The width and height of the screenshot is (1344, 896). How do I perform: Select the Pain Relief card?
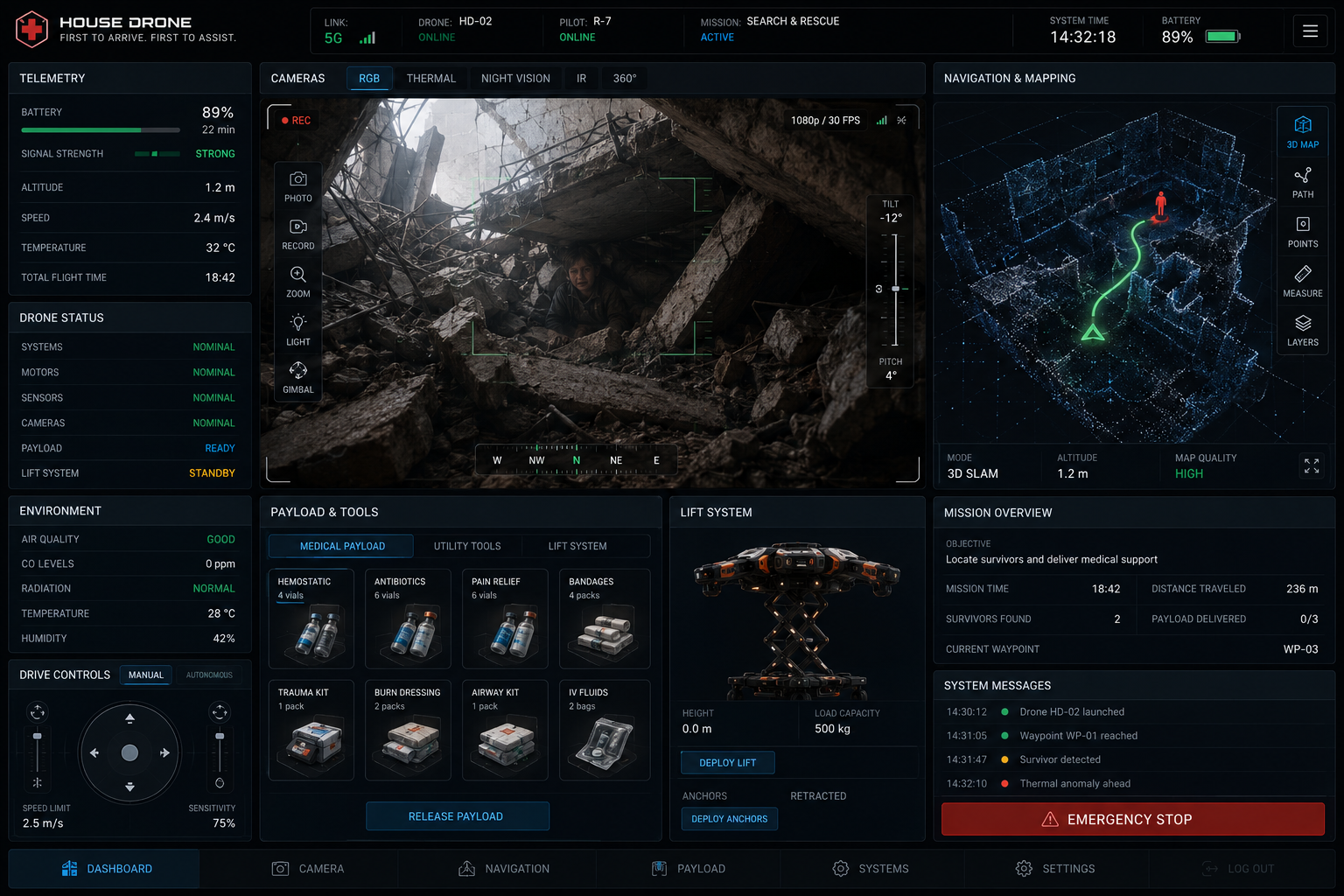[505, 619]
